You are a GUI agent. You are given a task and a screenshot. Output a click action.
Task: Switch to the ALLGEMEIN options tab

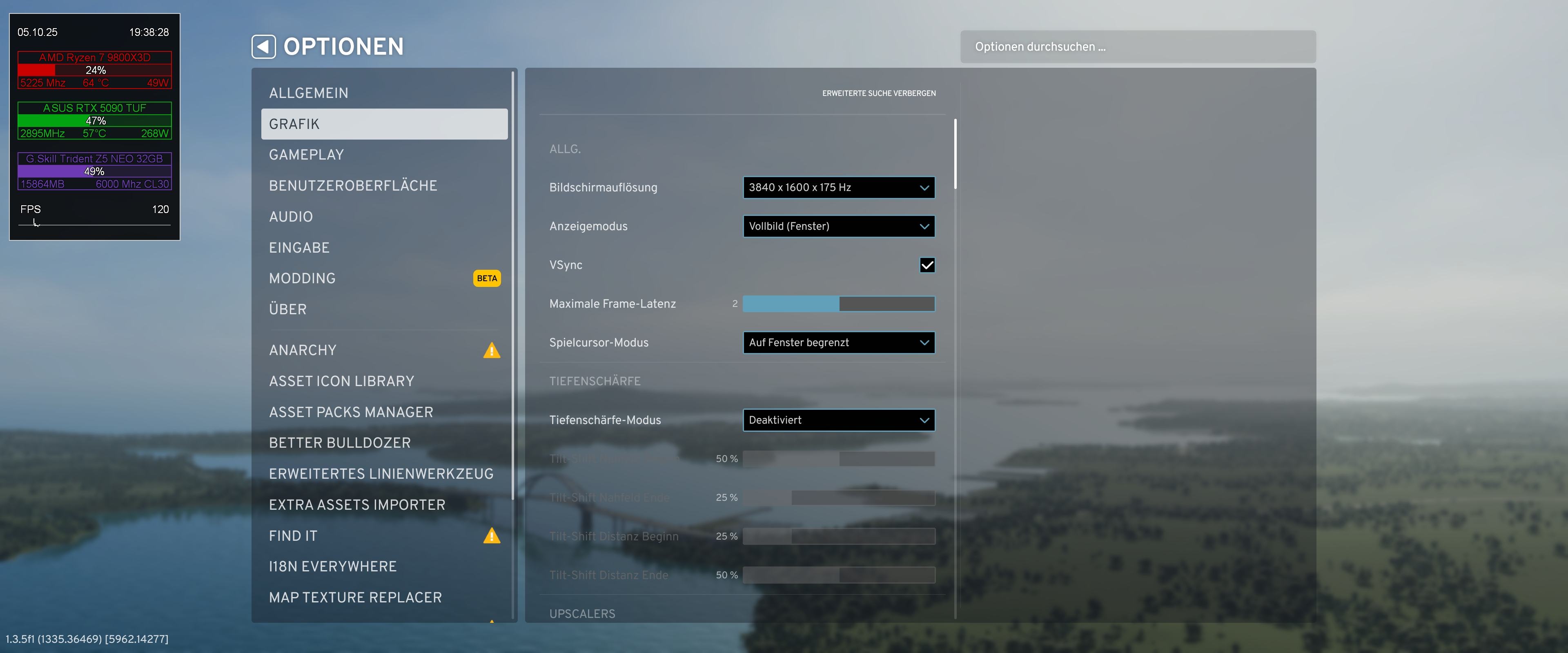[309, 93]
